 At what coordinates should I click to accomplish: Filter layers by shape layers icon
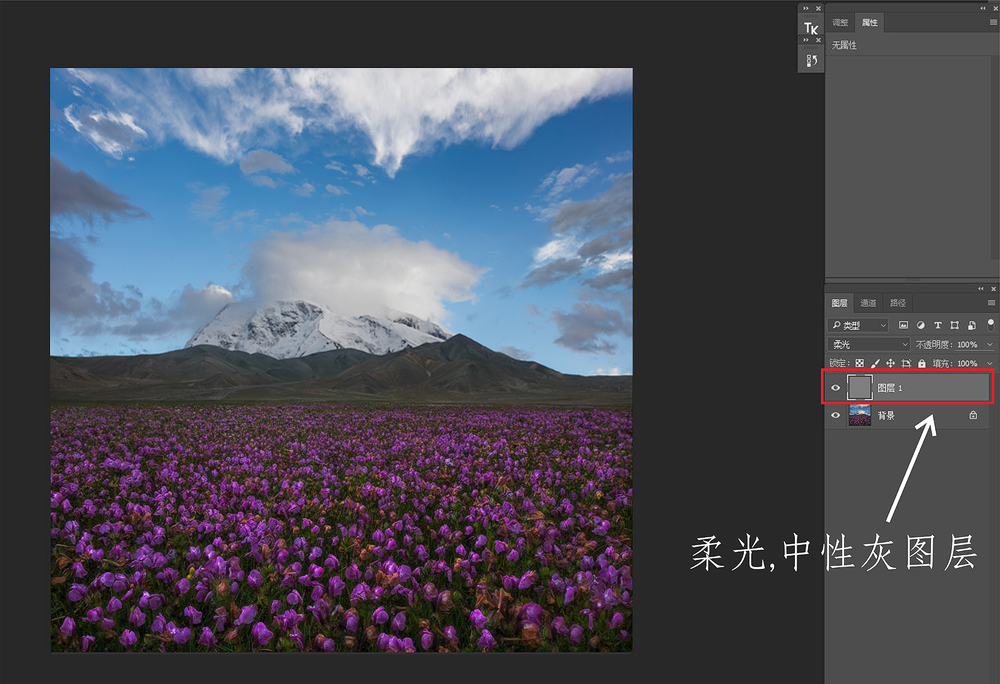coord(954,325)
